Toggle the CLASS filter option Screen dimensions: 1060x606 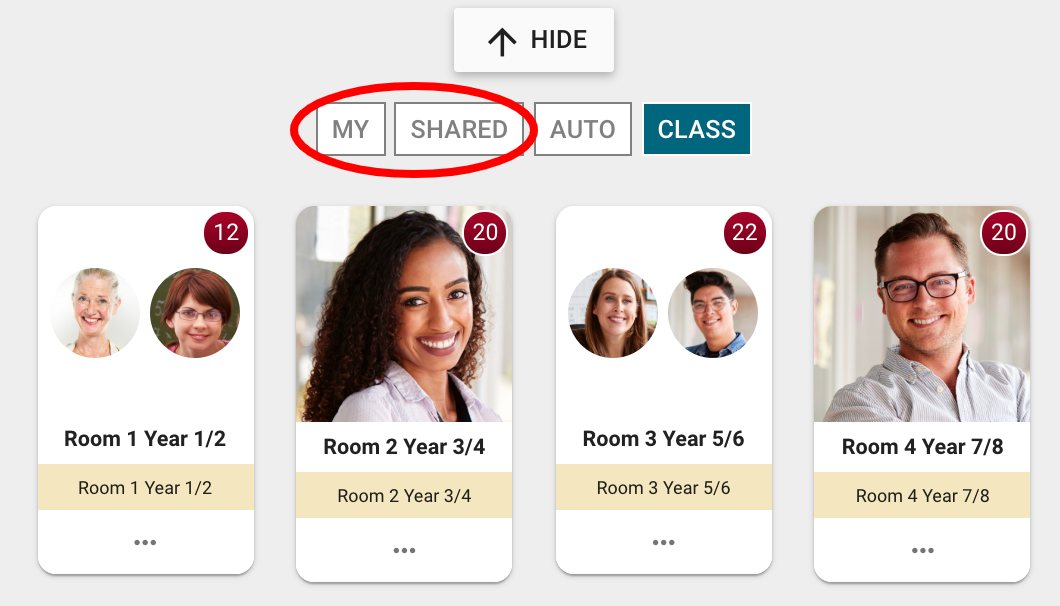[x=697, y=129]
